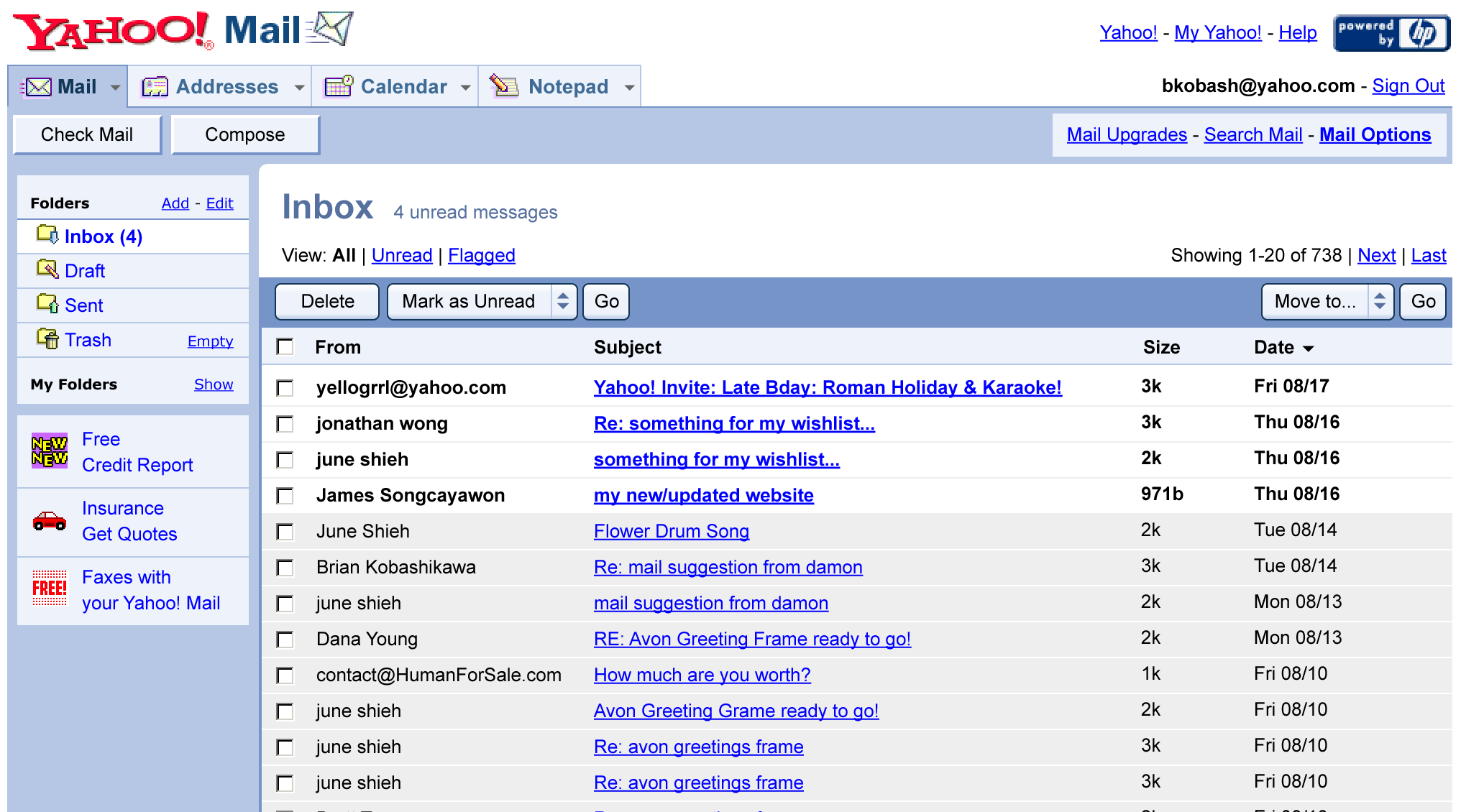Switch to the Addresses tab
1461x812 pixels.
click(220, 87)
